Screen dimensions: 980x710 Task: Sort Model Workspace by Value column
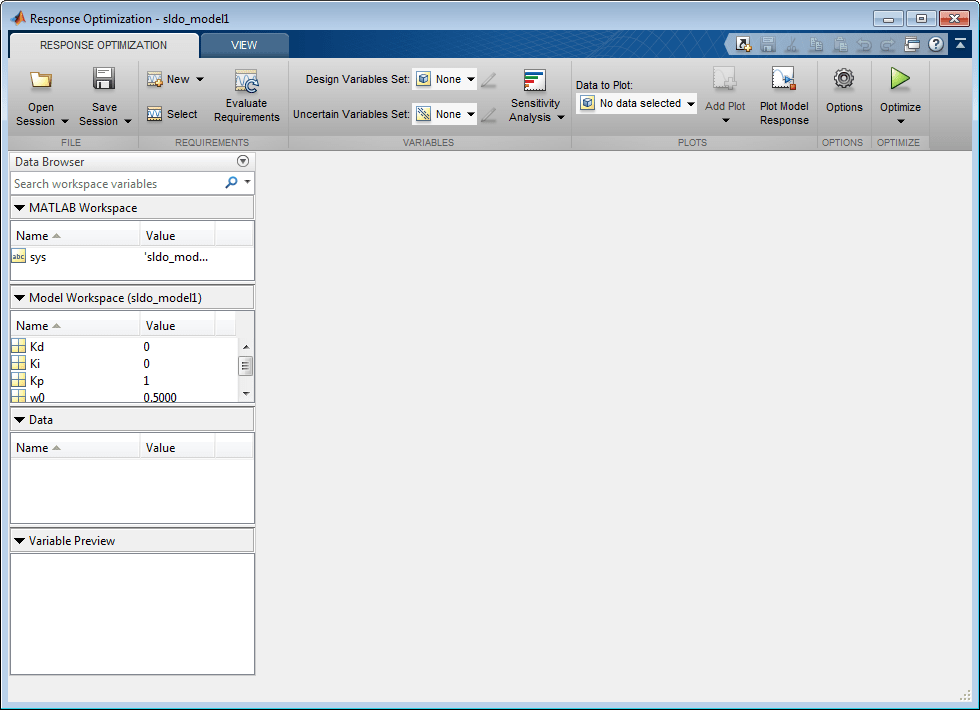[178, 326]
